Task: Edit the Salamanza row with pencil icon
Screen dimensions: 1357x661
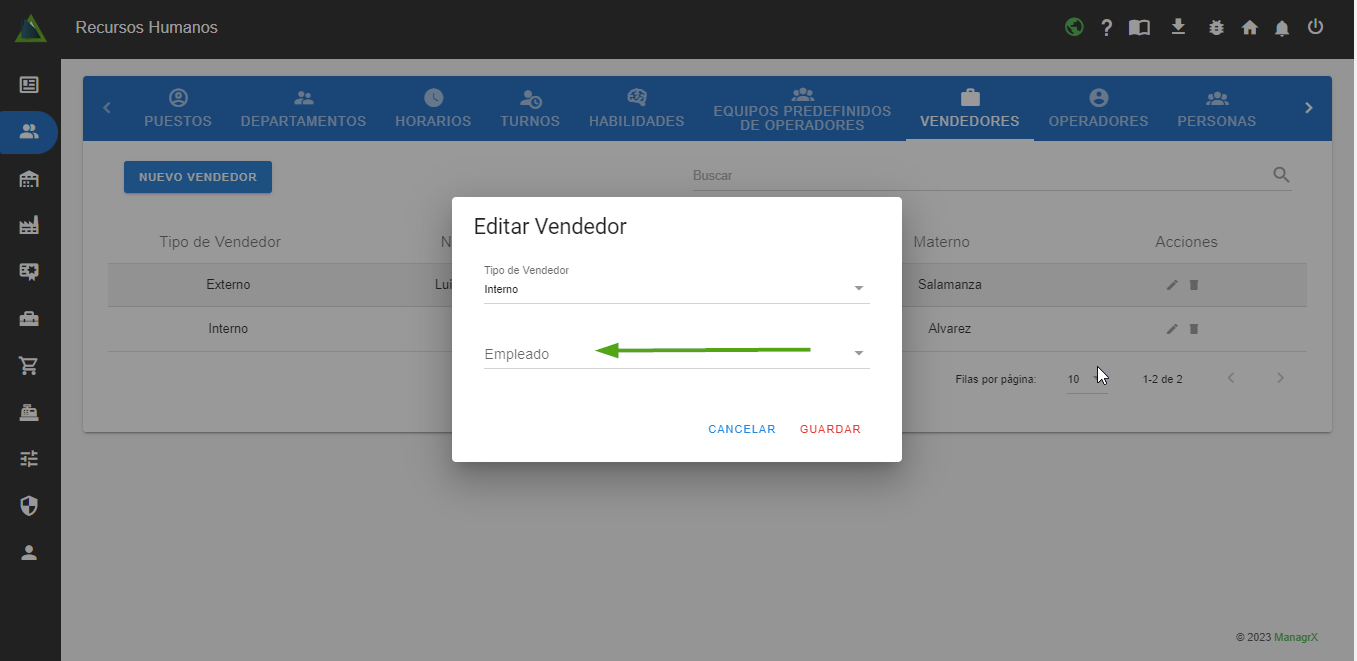Action: pyautogui.click(x=1172, y=285)
